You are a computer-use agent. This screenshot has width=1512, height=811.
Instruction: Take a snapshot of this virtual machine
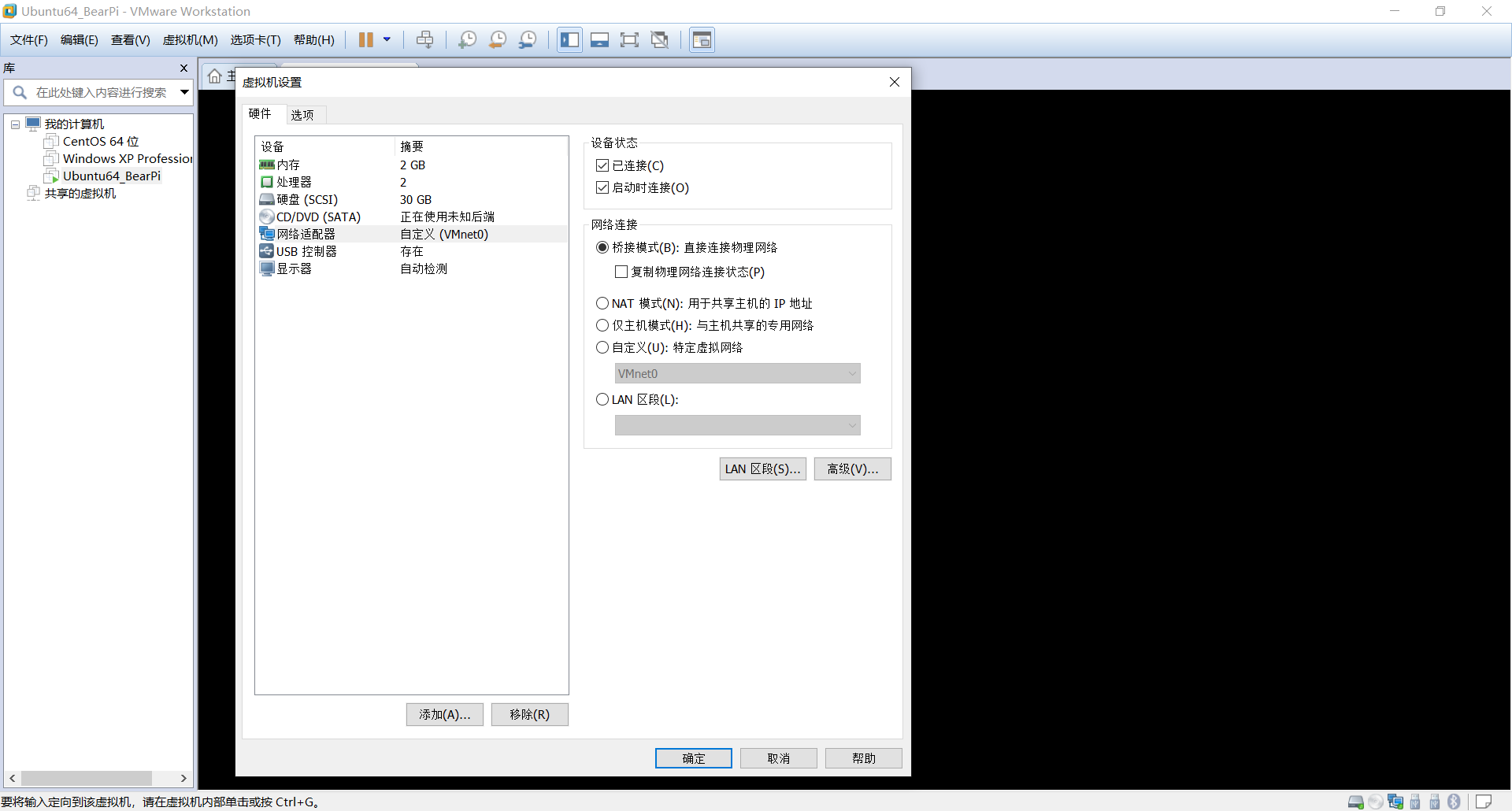(467, 39)
